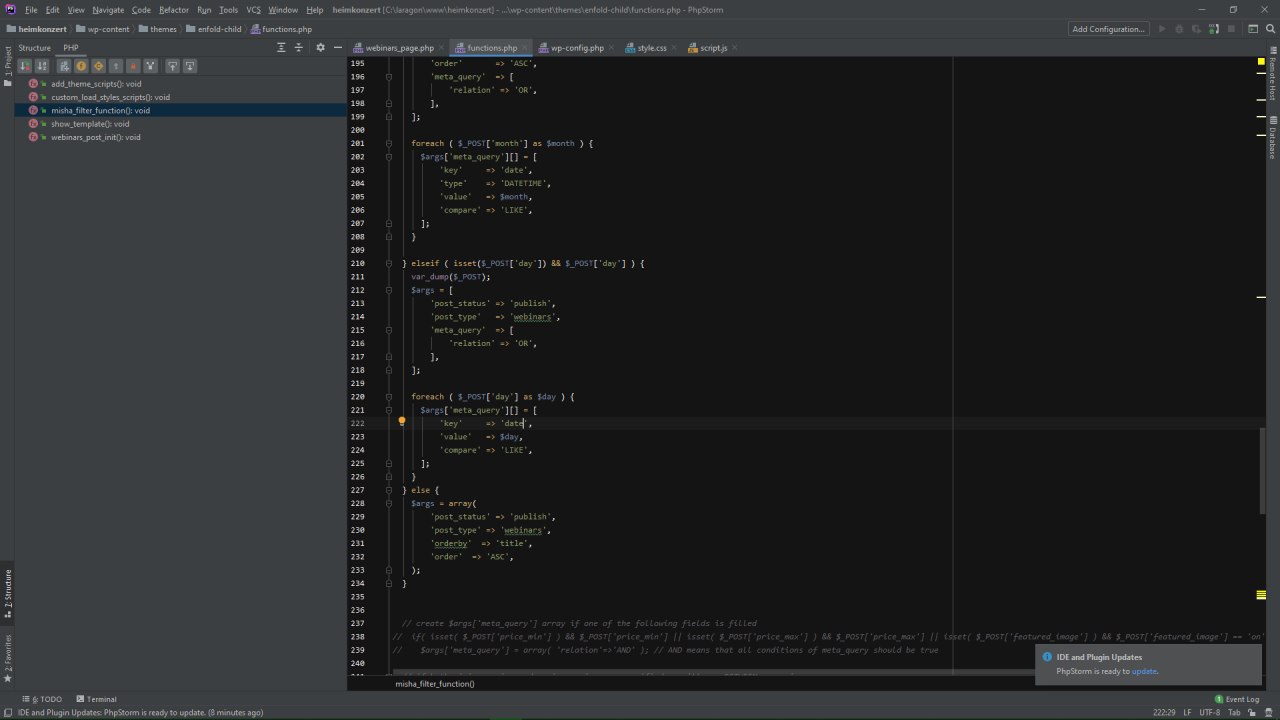Click the update link in notification popup
The width and height of the screenshot is (1280, 720).
click(1144, 671)
